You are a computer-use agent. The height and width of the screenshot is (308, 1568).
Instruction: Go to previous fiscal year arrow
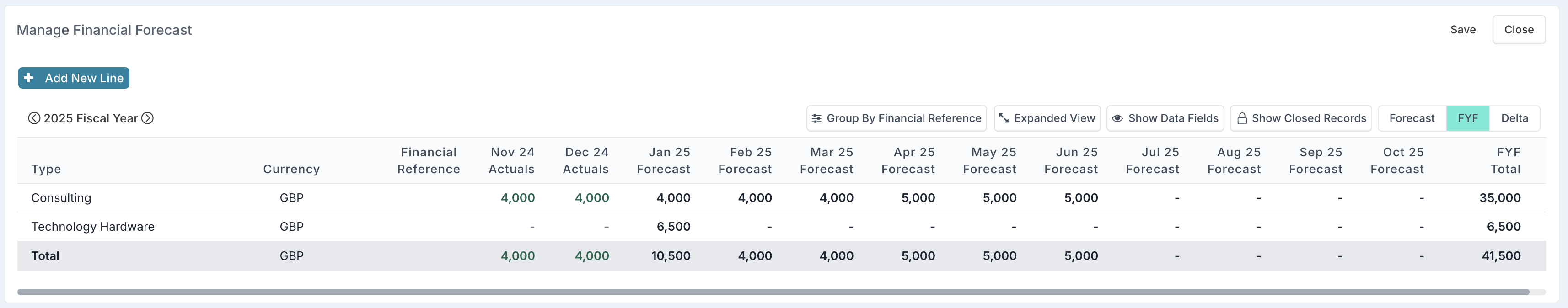pyautogui.click(x=34, y=118)
